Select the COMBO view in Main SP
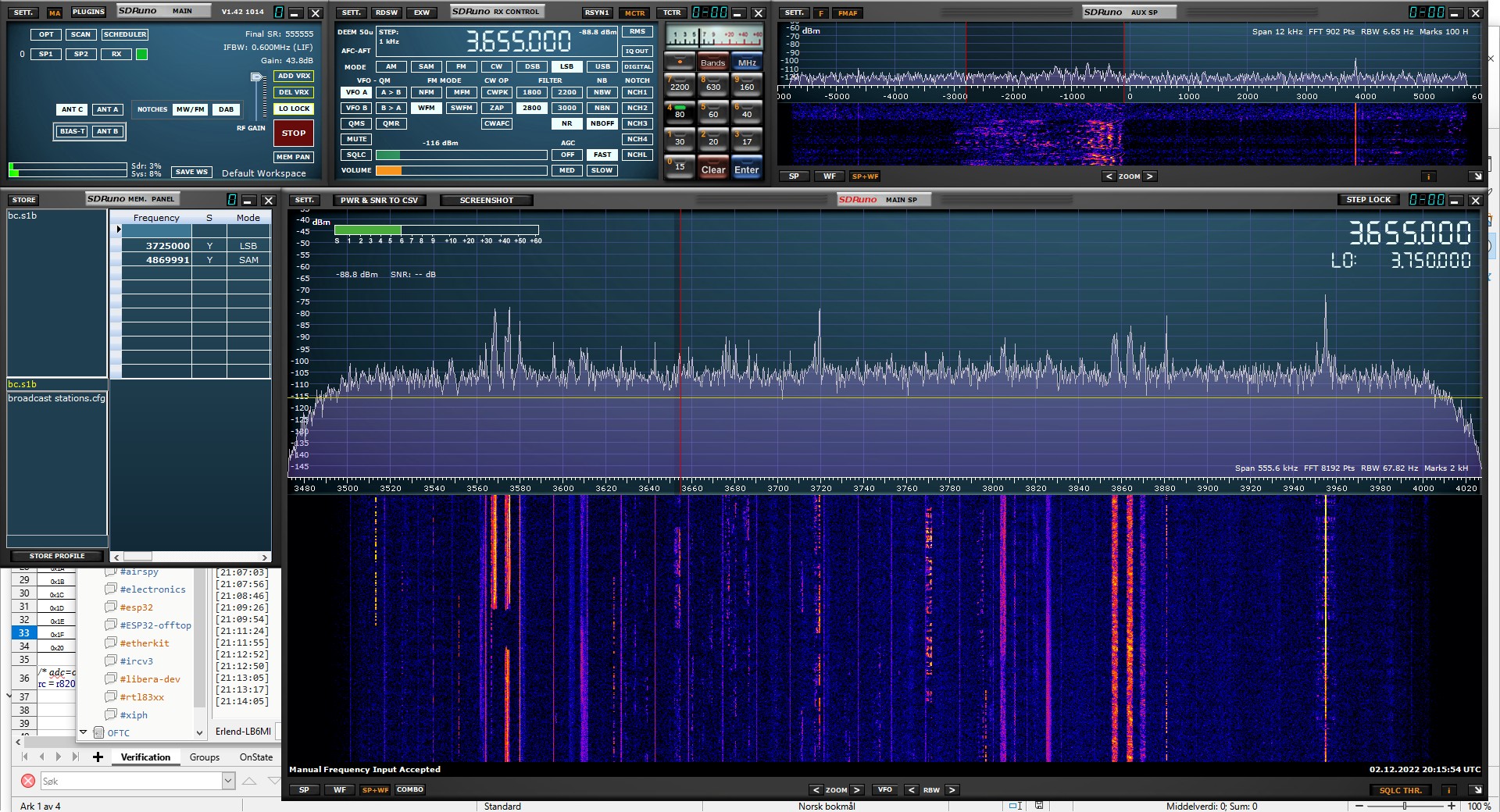Image resolution: width=1500 pixels, height=812 pixels. pos(410,790)
